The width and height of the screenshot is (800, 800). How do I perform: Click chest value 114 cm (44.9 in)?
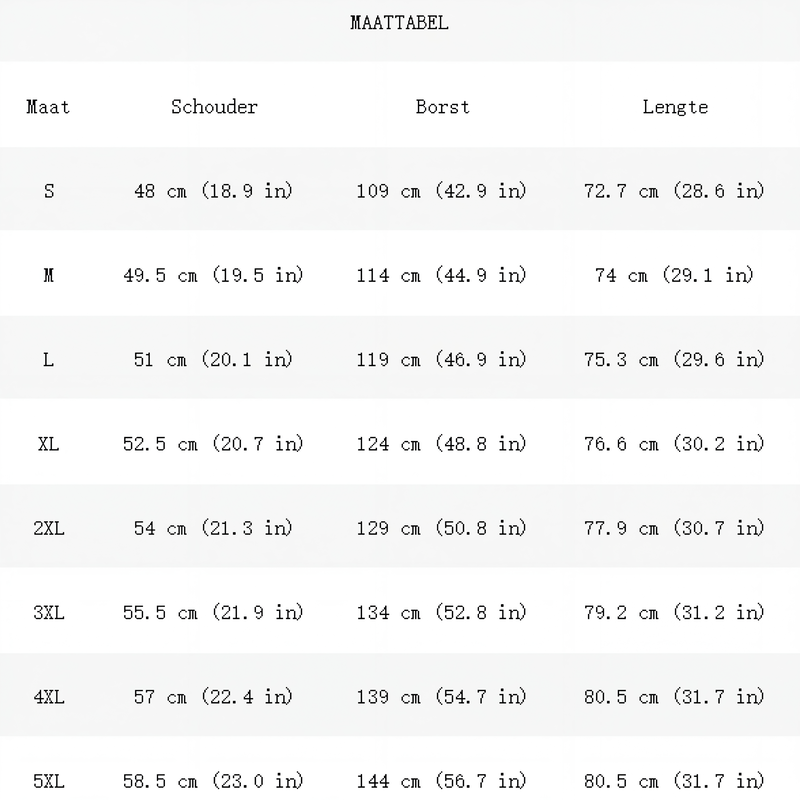coord(441,276)
